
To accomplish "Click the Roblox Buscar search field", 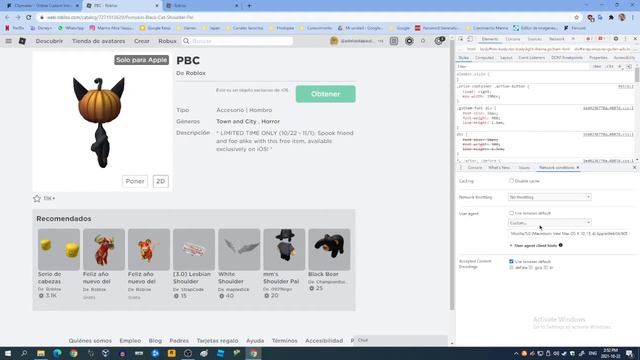I will [238, 41].
